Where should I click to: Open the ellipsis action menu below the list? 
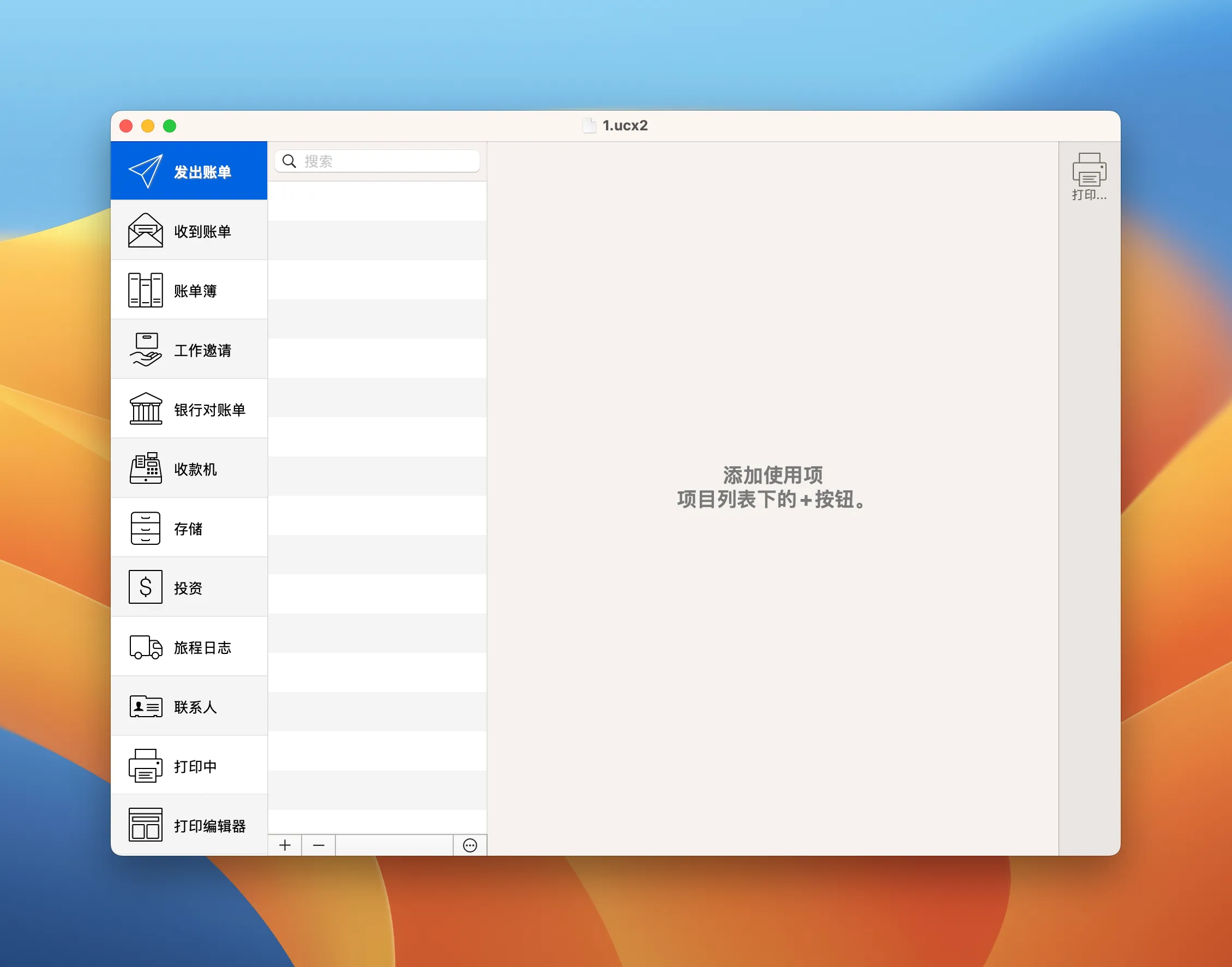click(x=471, y=845)
